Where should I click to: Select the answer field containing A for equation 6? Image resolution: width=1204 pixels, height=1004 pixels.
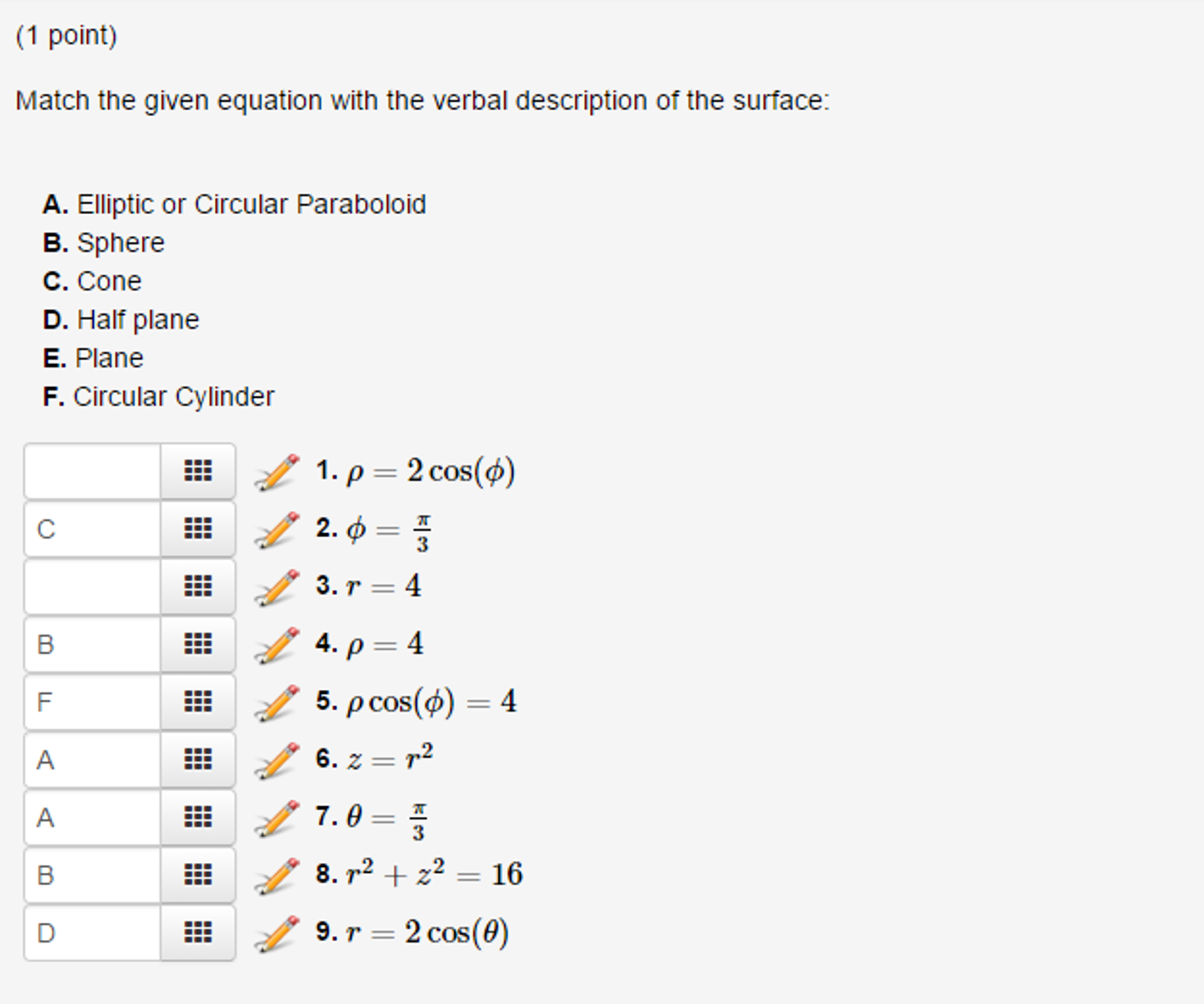pos(91,759)
